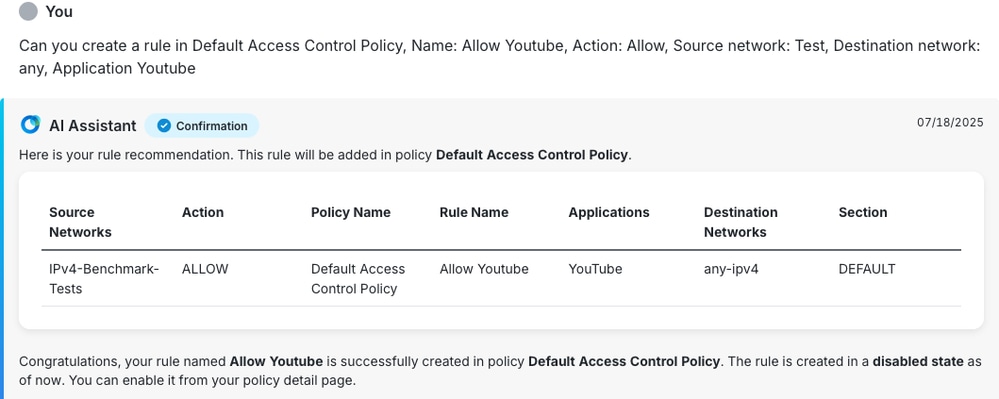Click the 'Here is your rule recommendation' sentence

click(326, 155)
